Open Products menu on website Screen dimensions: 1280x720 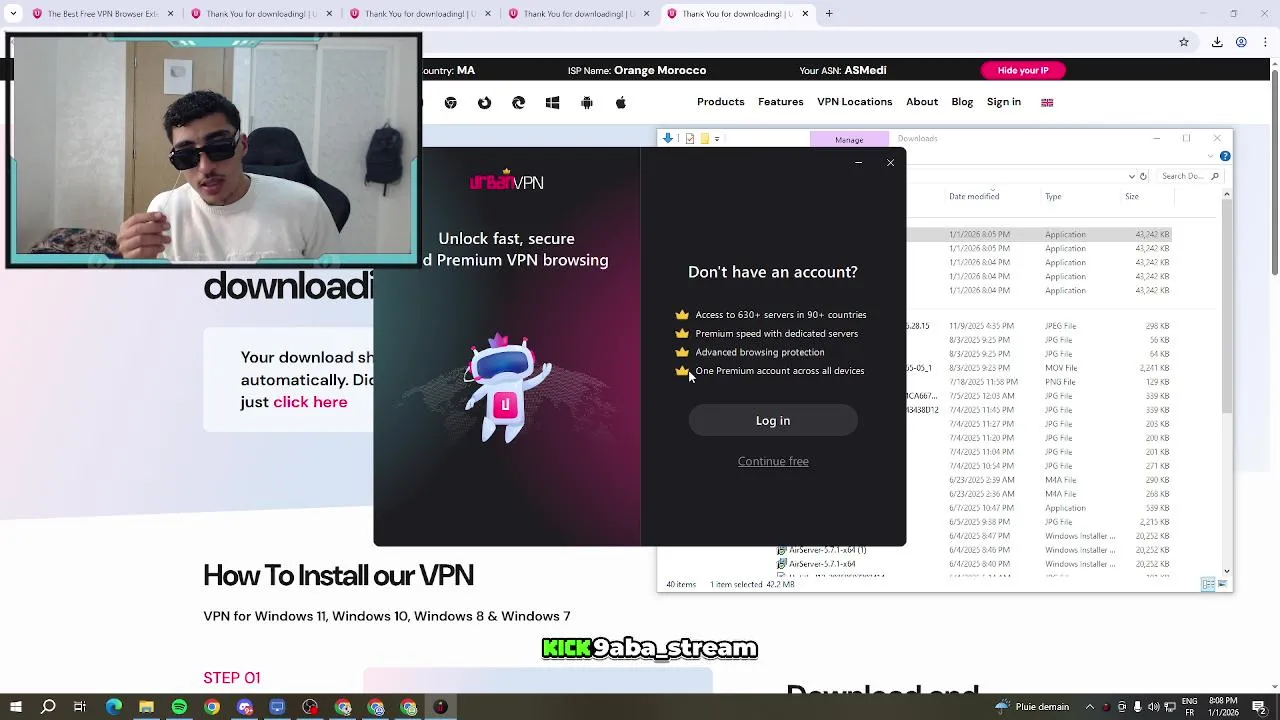720,102
